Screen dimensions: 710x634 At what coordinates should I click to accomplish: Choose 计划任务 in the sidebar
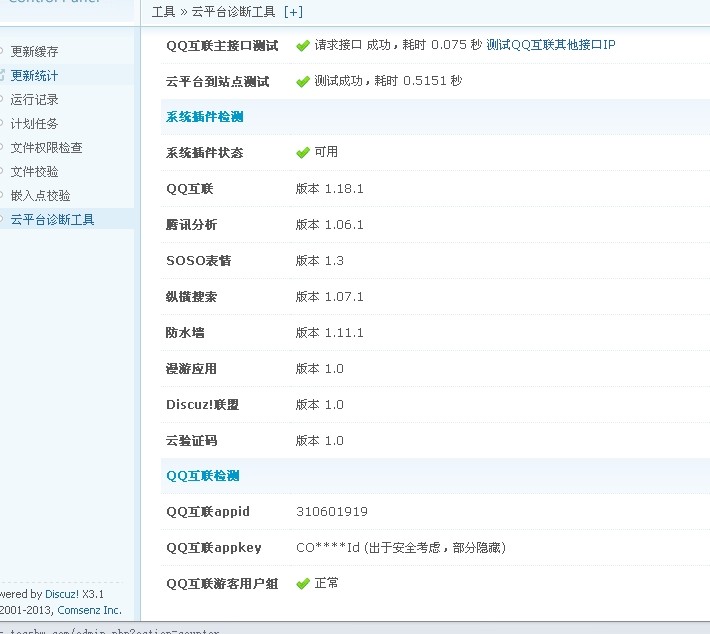pos(34,124)
